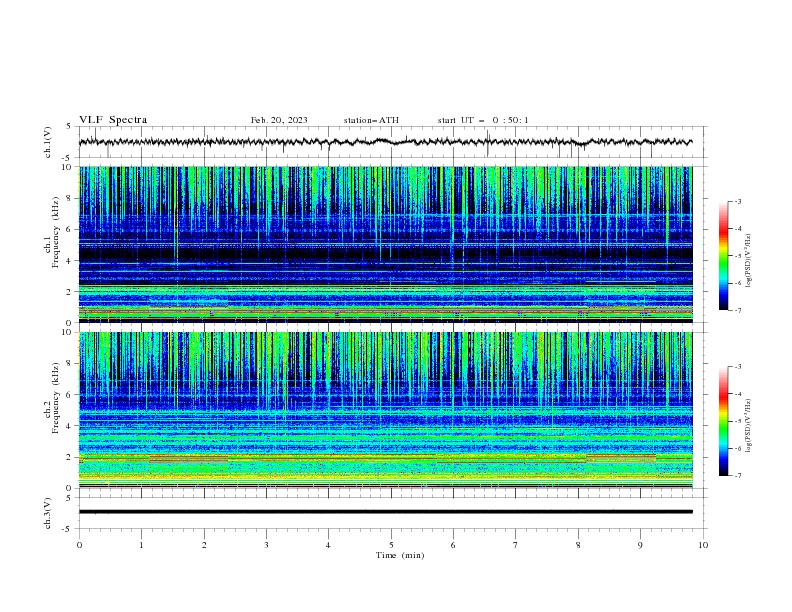792x612 pixels.
Task: Click the "ch.3(V)" axis label
Action: pyautogui.click(x=48, y=513)
